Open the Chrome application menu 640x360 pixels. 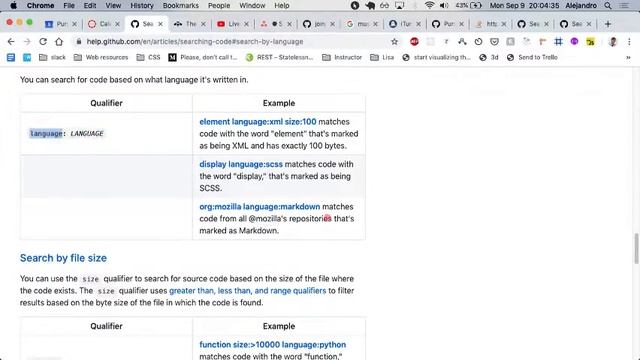(40, 6)
